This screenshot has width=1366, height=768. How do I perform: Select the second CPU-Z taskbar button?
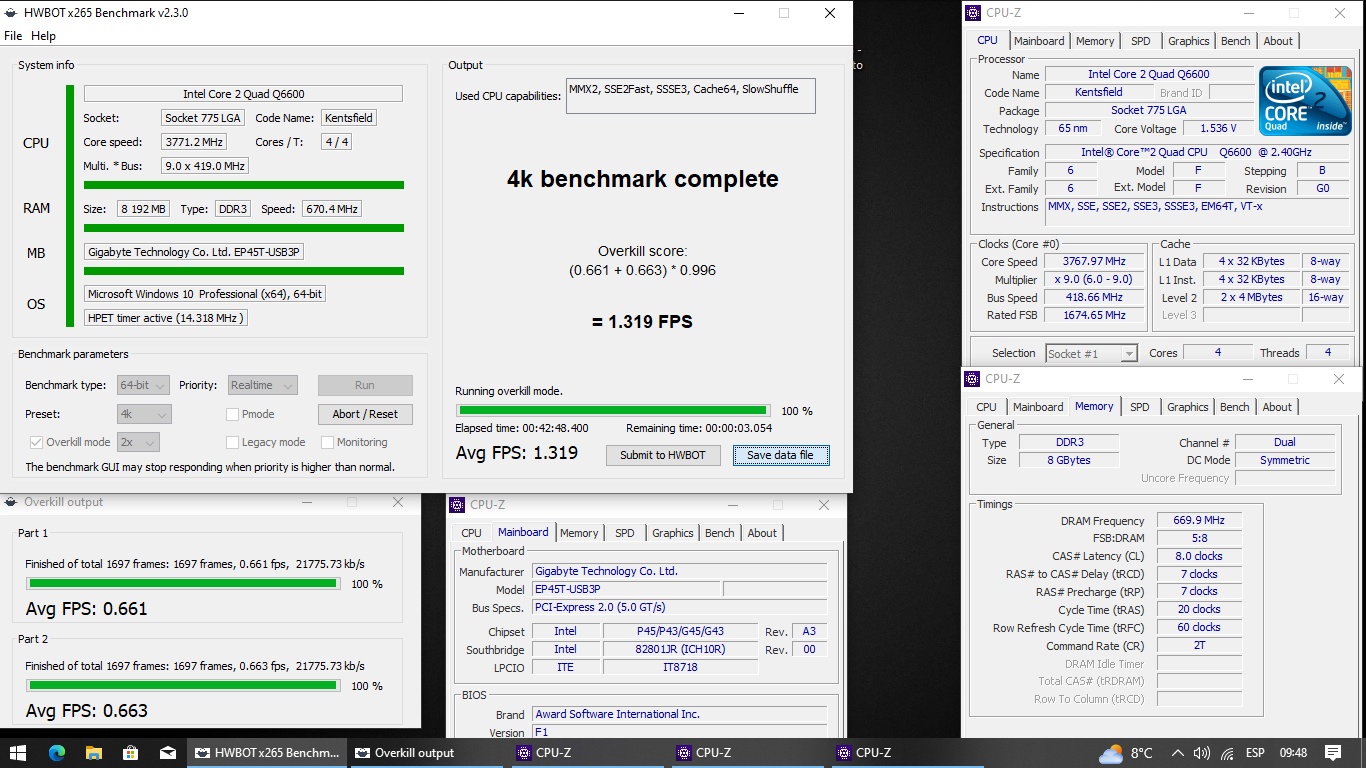748,753
